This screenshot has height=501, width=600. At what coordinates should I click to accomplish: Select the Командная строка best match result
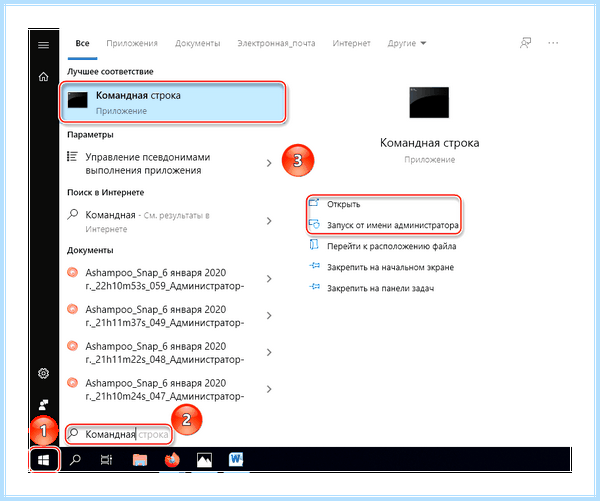click(x=173, y=103)
